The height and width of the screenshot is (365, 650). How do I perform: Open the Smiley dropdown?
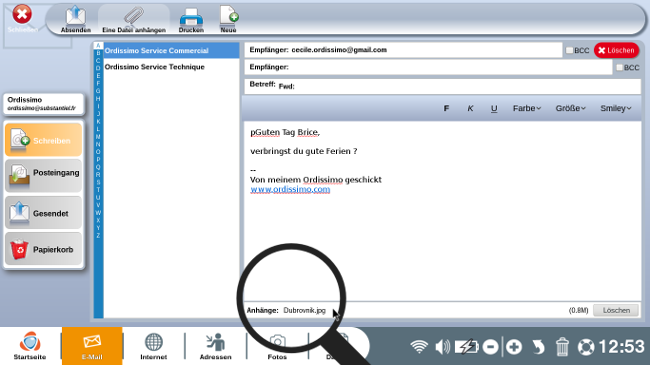click(616, 108)
